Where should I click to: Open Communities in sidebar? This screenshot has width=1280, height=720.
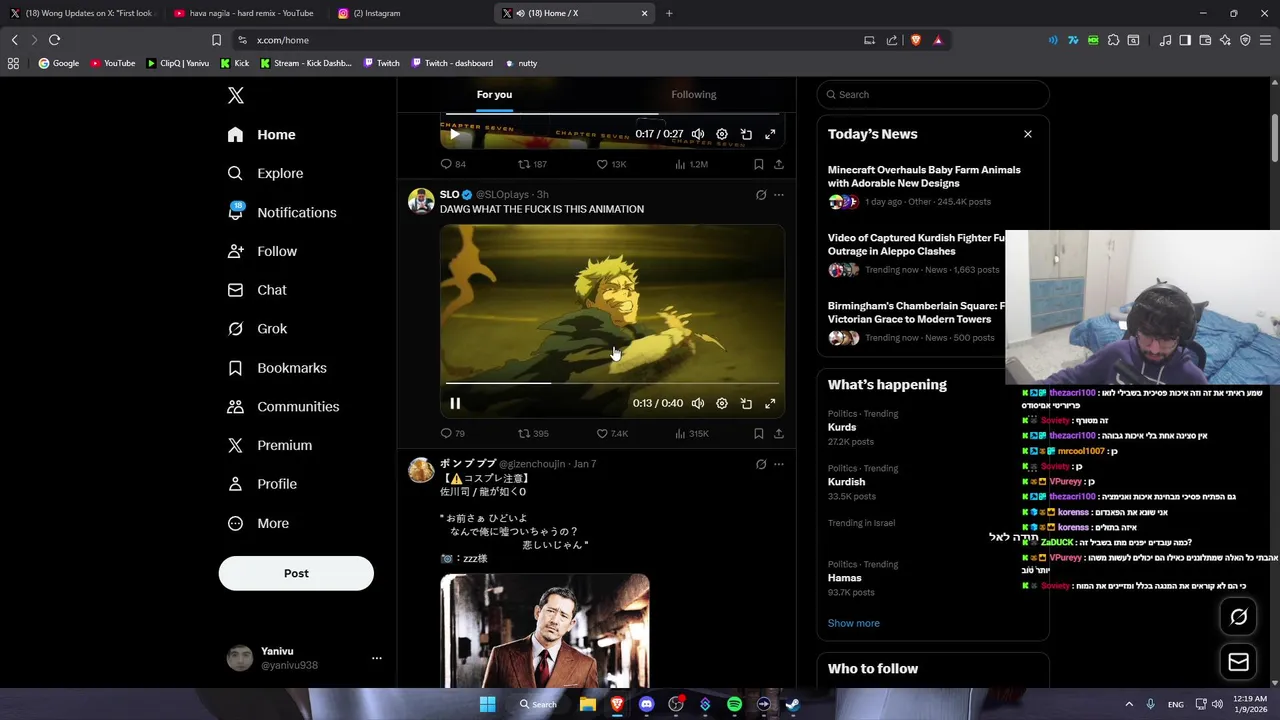click(x=283, y=407)
